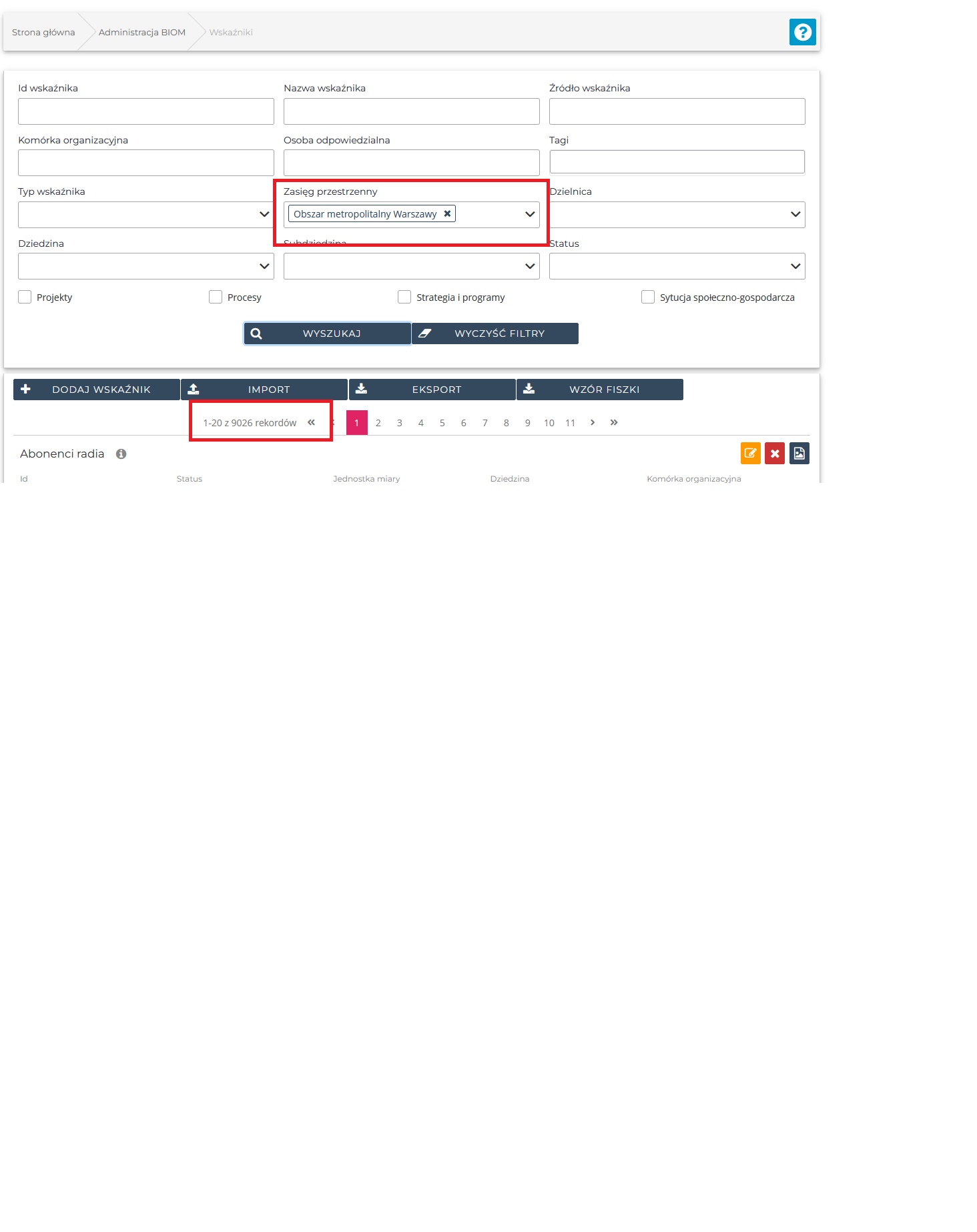Click the WYSZUKAJ search button
This screenshot has width=977, height=1232.
327,334
